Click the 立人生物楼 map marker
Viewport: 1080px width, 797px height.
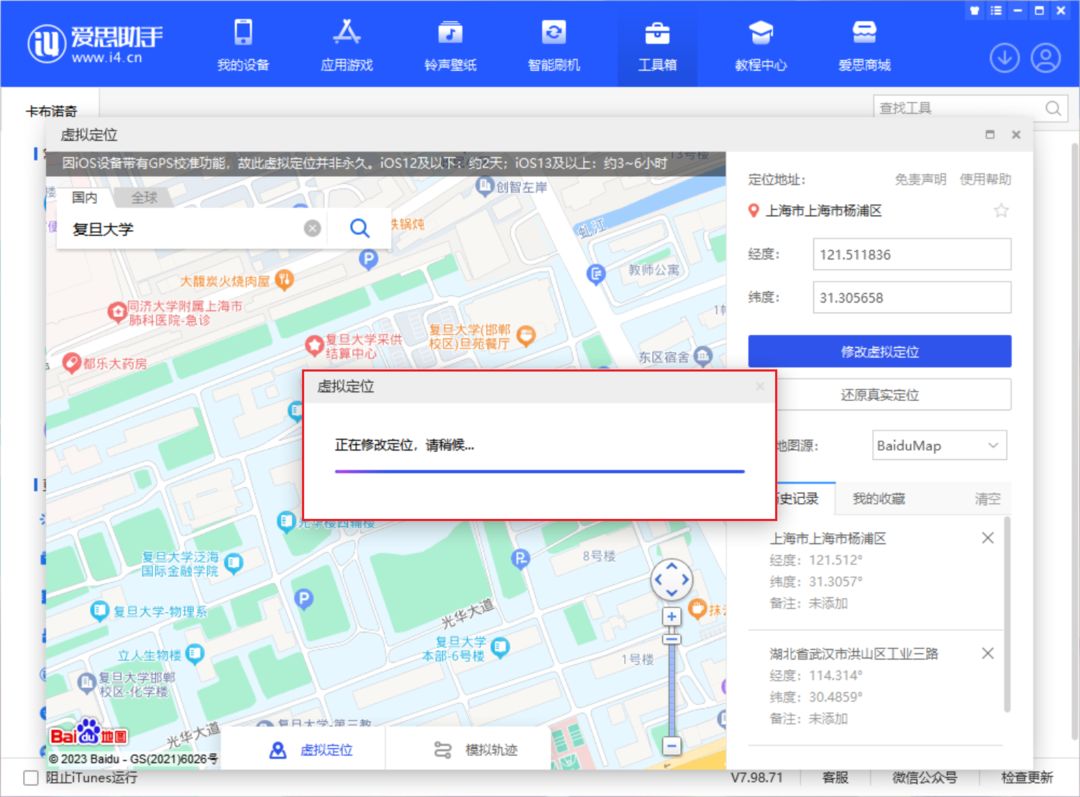(195, 654)
